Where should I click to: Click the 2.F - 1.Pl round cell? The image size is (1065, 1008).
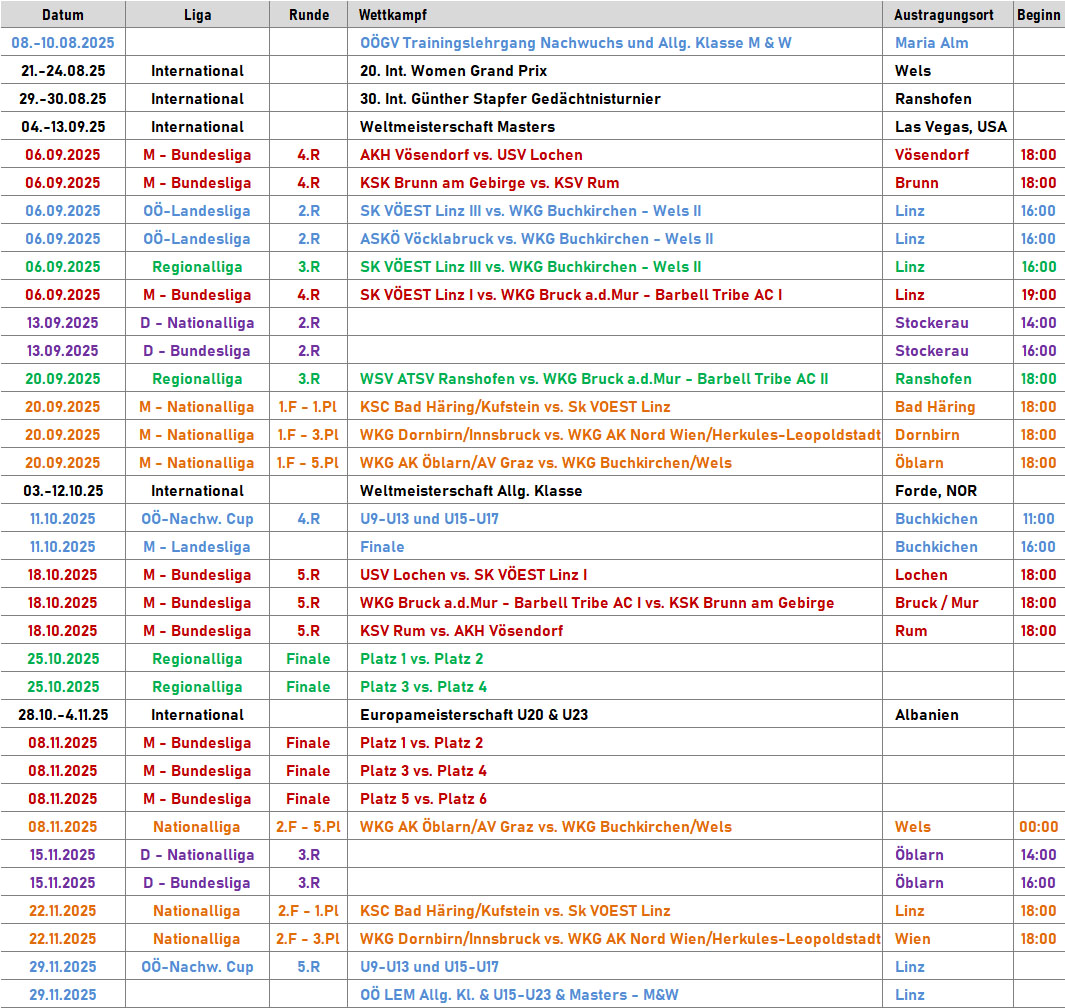tap(308, 911)
